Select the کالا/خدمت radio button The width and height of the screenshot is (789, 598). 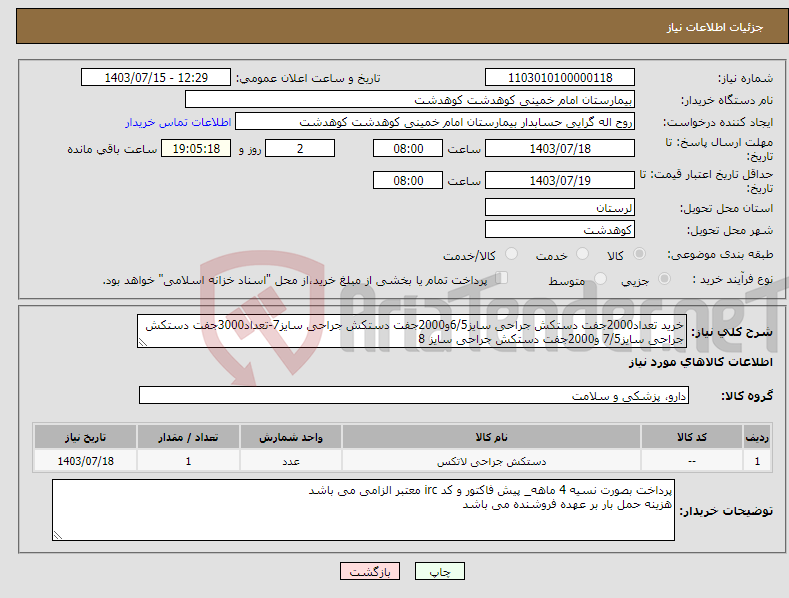pyautogui.click(x=511, y=254)
